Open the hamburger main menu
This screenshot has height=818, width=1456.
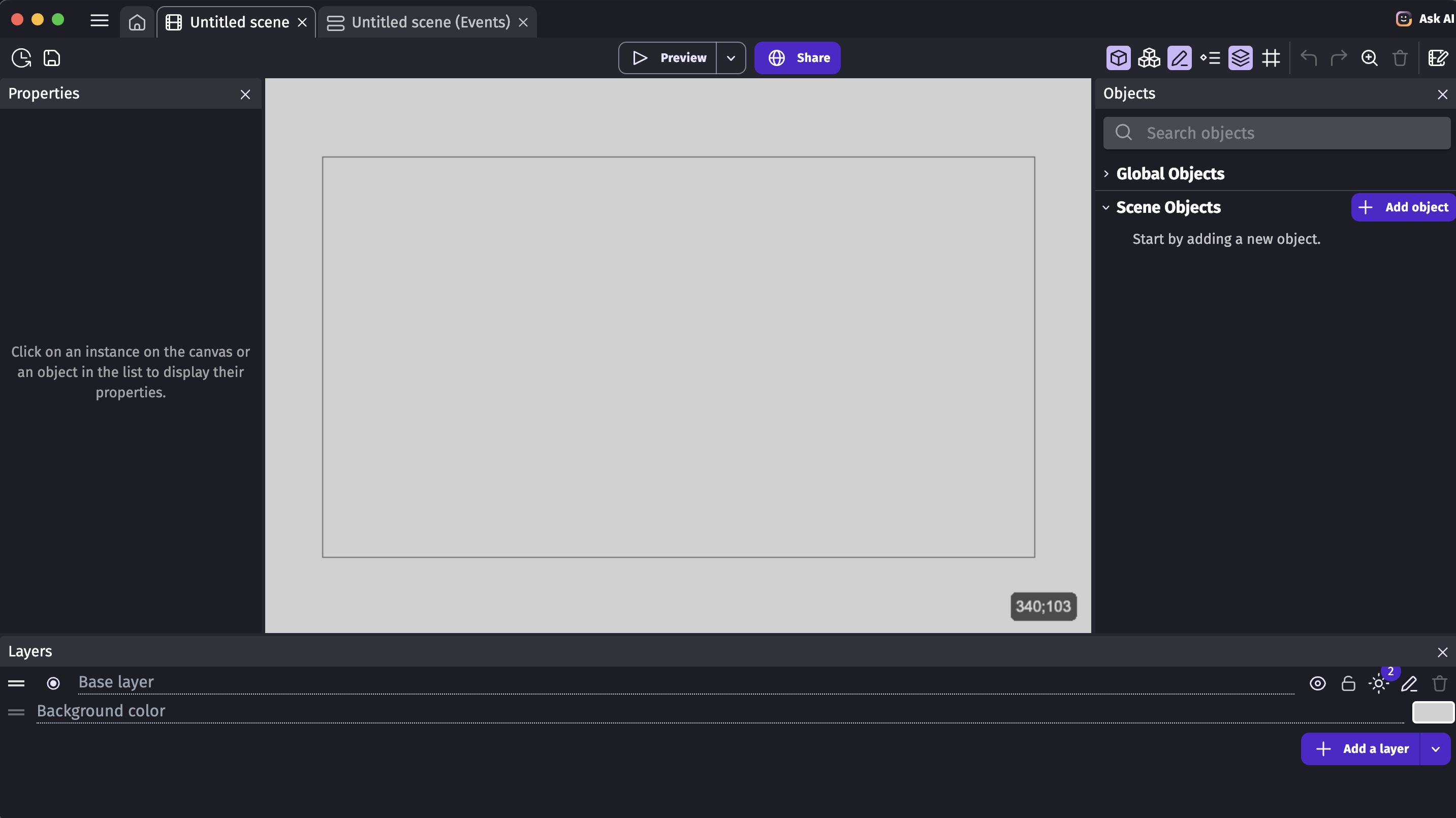100,21
